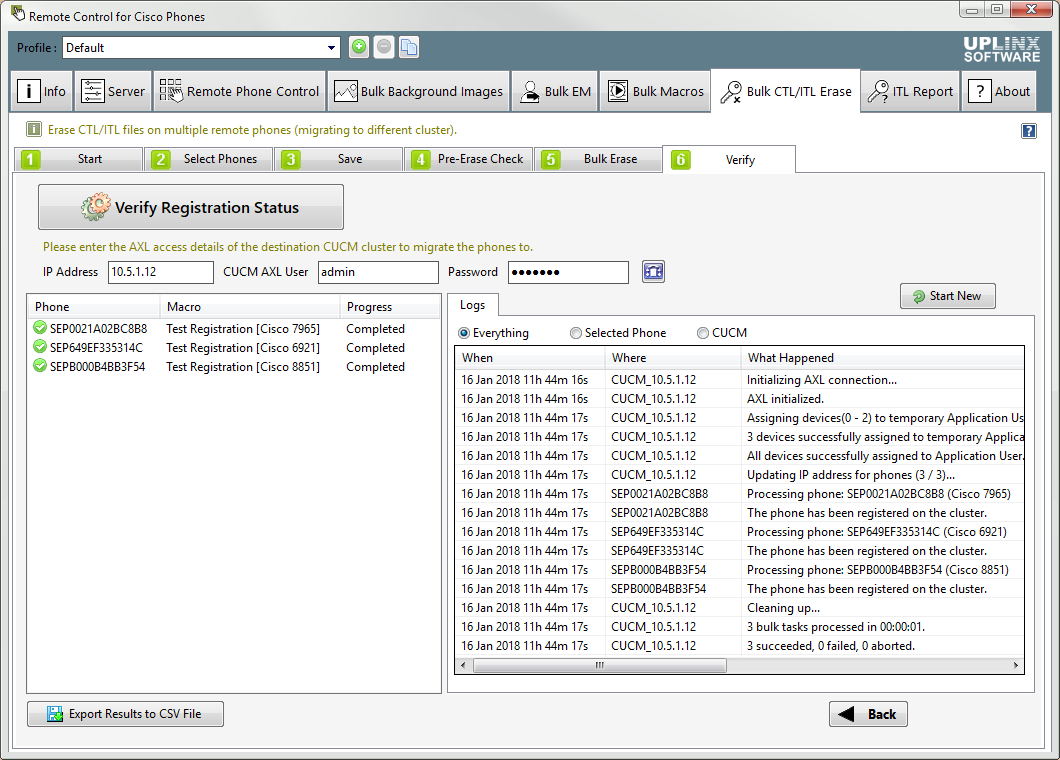Select log row 'AXL initialized.'

(x=740, y=399)
